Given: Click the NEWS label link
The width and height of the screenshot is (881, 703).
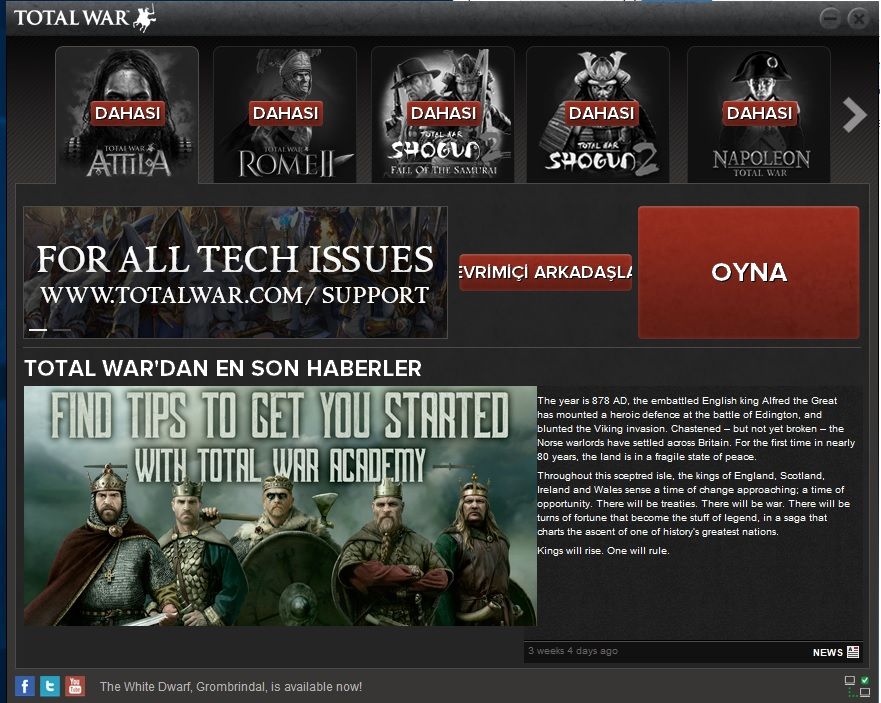Looking at the screenshot, I should tap(828, 652).
